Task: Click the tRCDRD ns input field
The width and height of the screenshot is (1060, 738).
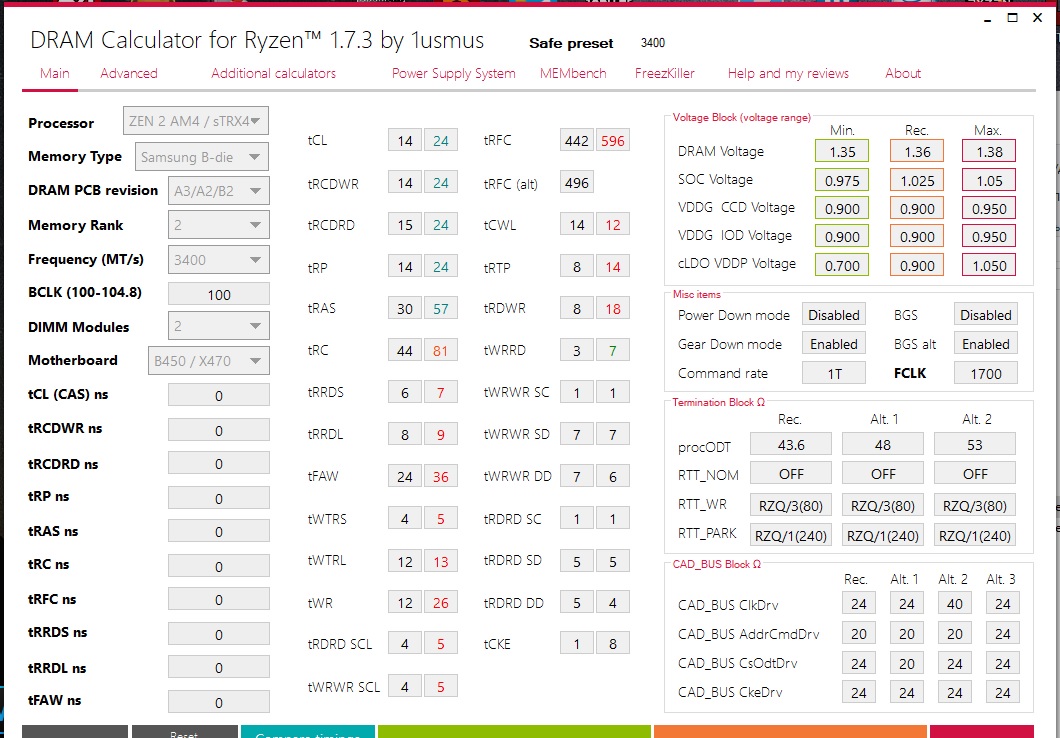Action: point(218,464)
